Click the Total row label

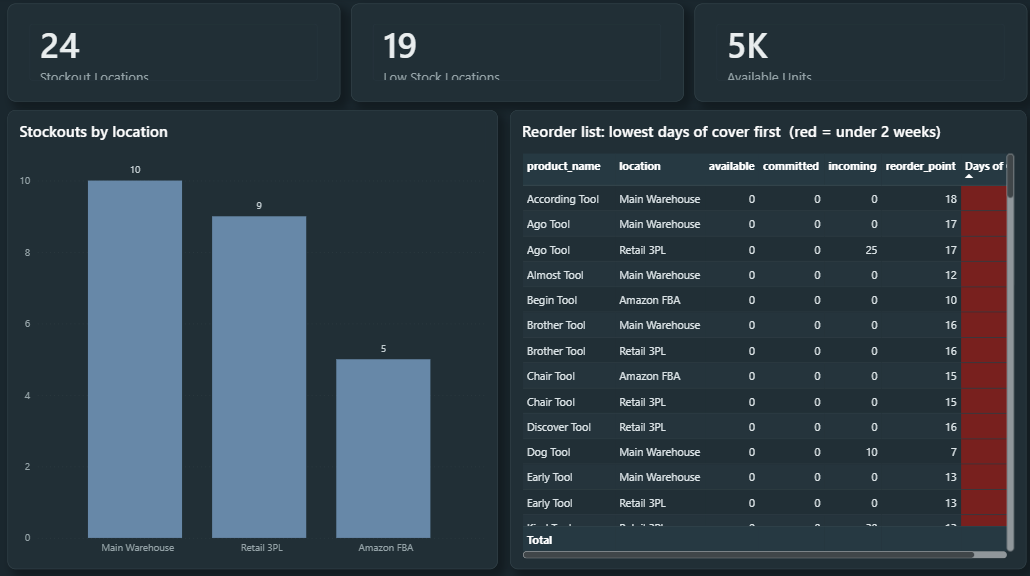(x=539, y=540)
